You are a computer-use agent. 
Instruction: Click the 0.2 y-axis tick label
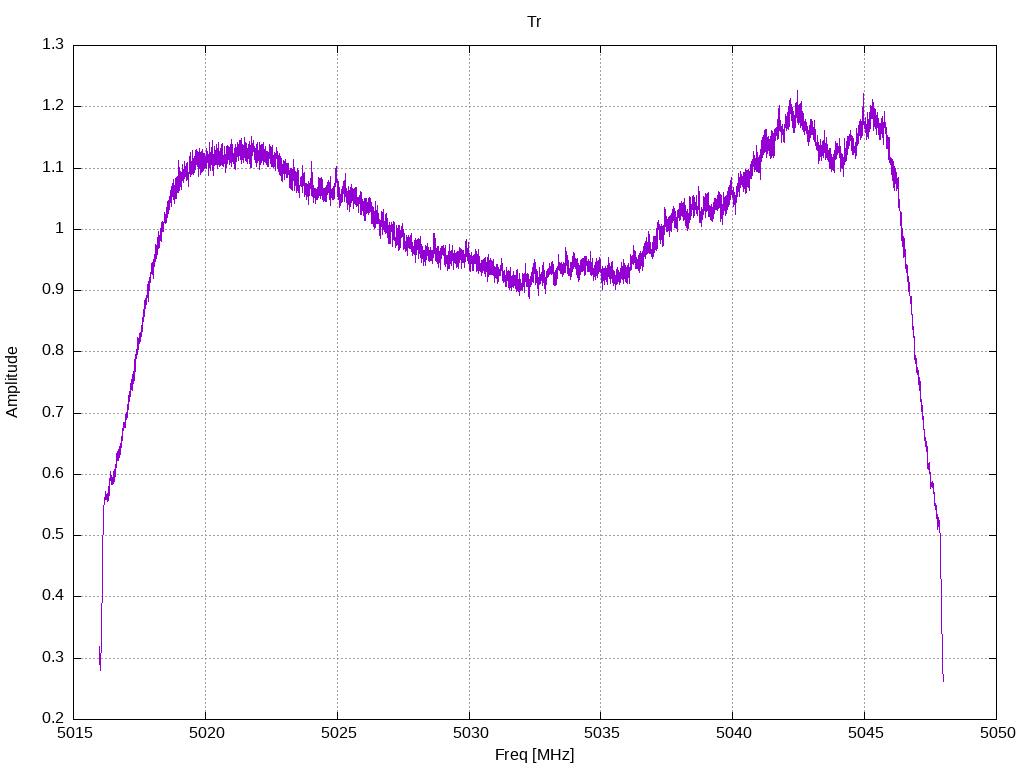(53, 718)
